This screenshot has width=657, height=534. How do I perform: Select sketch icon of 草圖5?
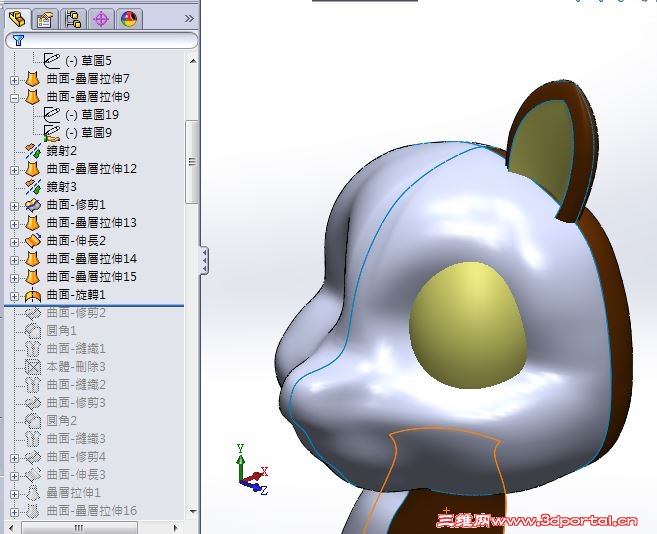(52, 60)
